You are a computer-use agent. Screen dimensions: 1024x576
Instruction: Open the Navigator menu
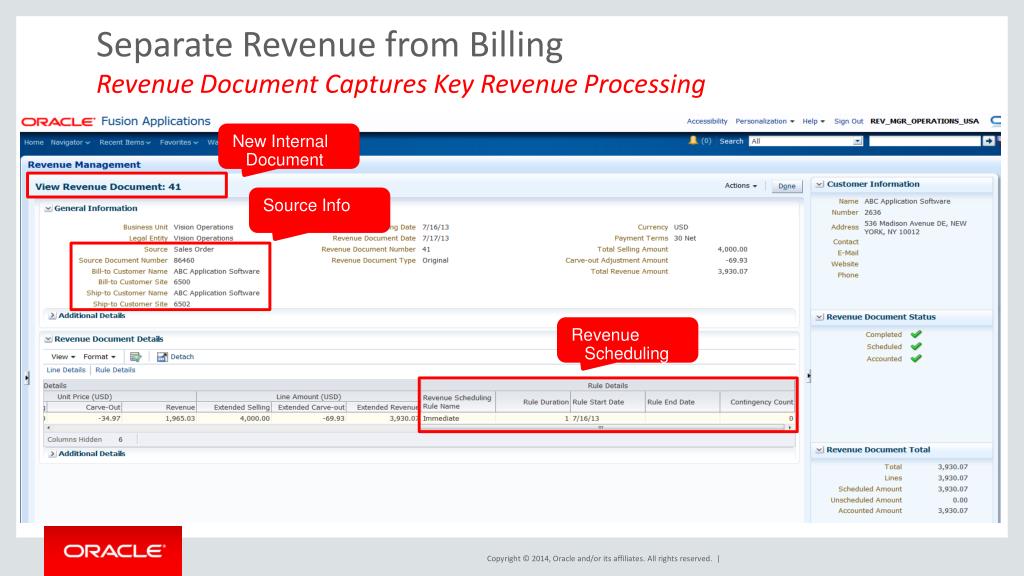pyautogui.click(x=70, y=142)
